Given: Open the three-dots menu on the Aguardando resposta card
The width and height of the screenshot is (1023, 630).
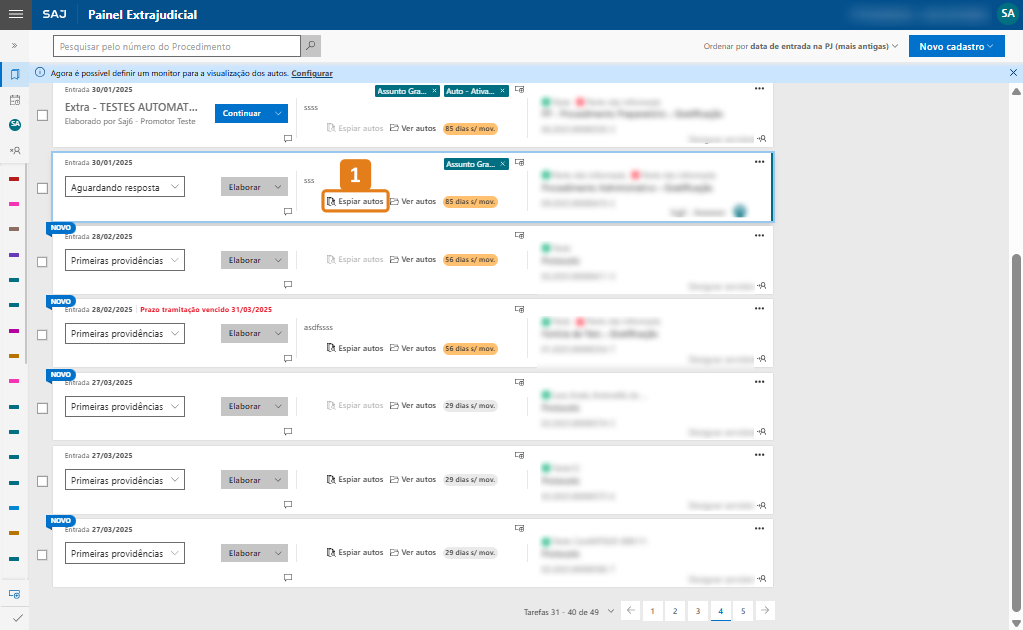Looking at the screenshot, I should (759, 161).
